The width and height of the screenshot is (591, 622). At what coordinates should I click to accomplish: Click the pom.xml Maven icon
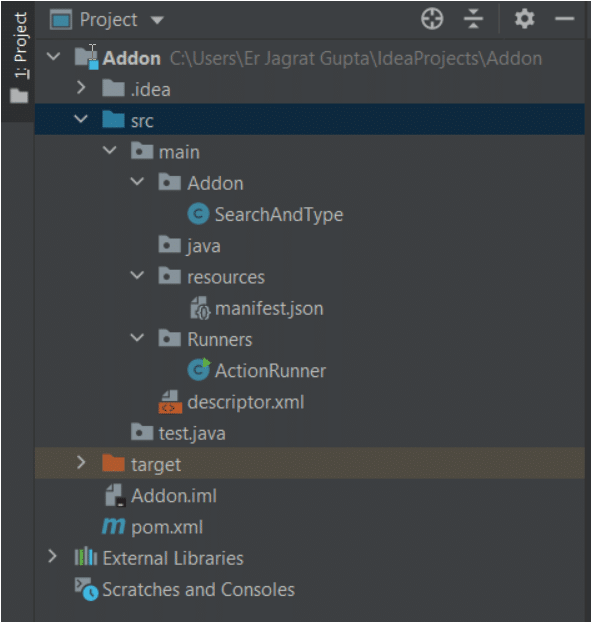(113, 526)
